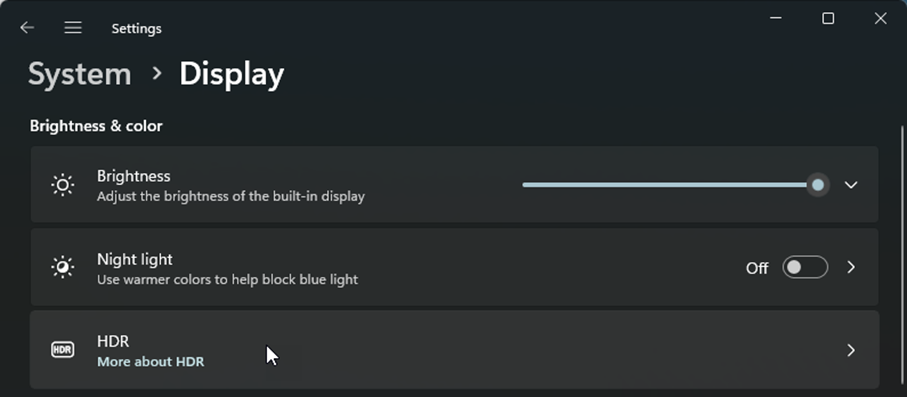The height and width of the screenshot is (397, 907).
Task: Go back using the back arrow
Action: [x=27, y=28]
